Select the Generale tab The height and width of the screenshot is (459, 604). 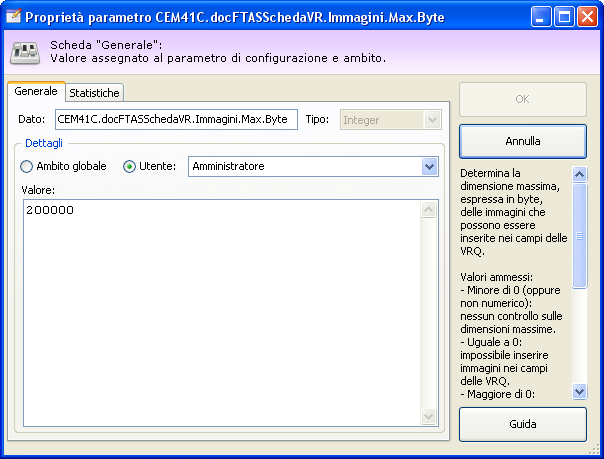pyautogui.click(x=36, y=92)
